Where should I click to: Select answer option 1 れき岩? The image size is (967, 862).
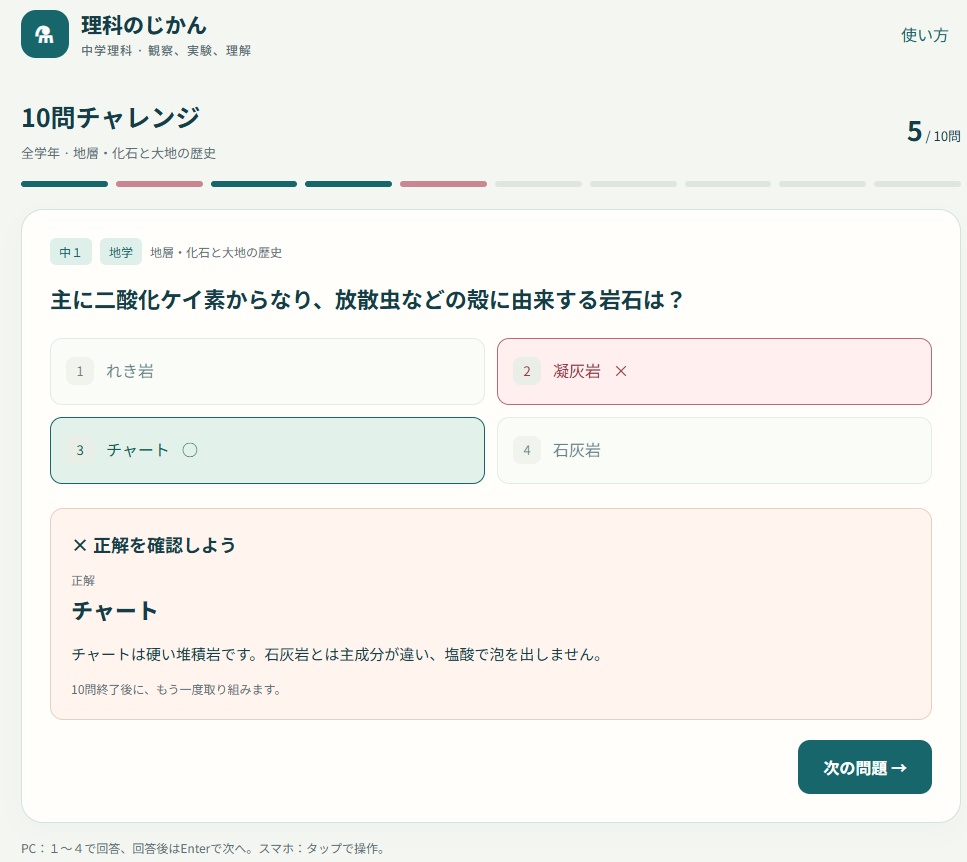[267, 371]
